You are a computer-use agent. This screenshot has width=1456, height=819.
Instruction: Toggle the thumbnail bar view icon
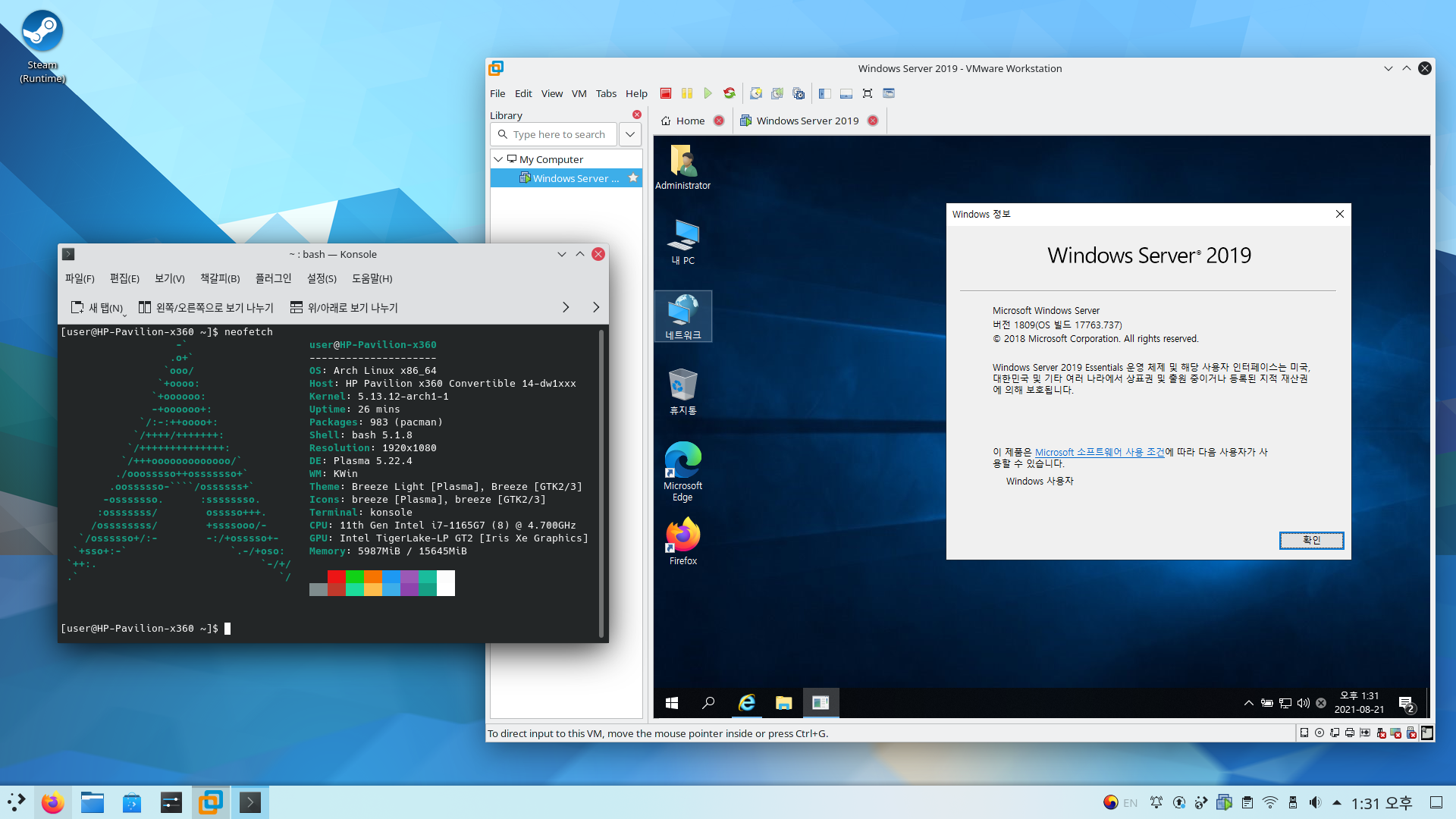pyautogui.click(x=846, y=93)
